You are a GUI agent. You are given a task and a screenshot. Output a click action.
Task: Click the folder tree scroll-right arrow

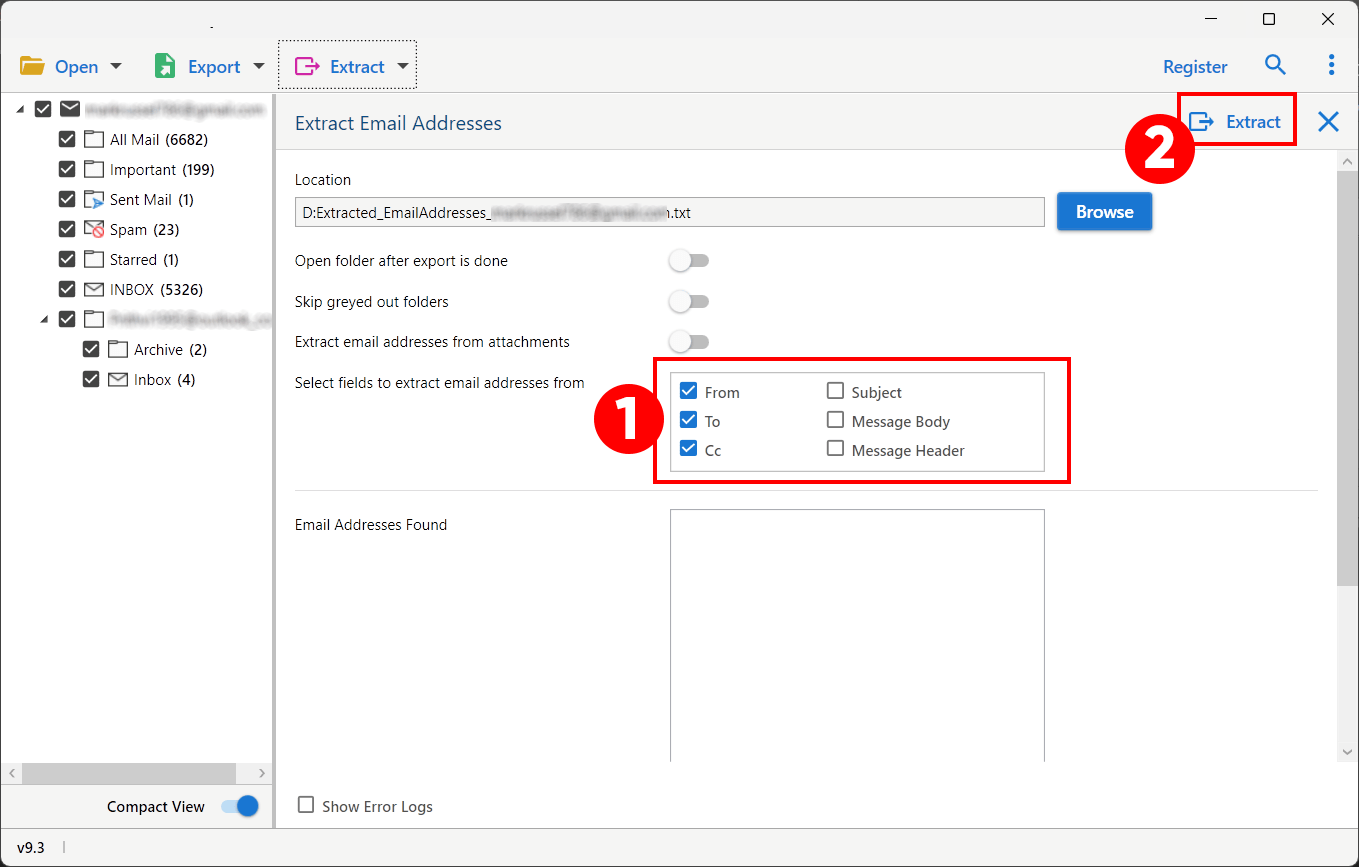262,773
